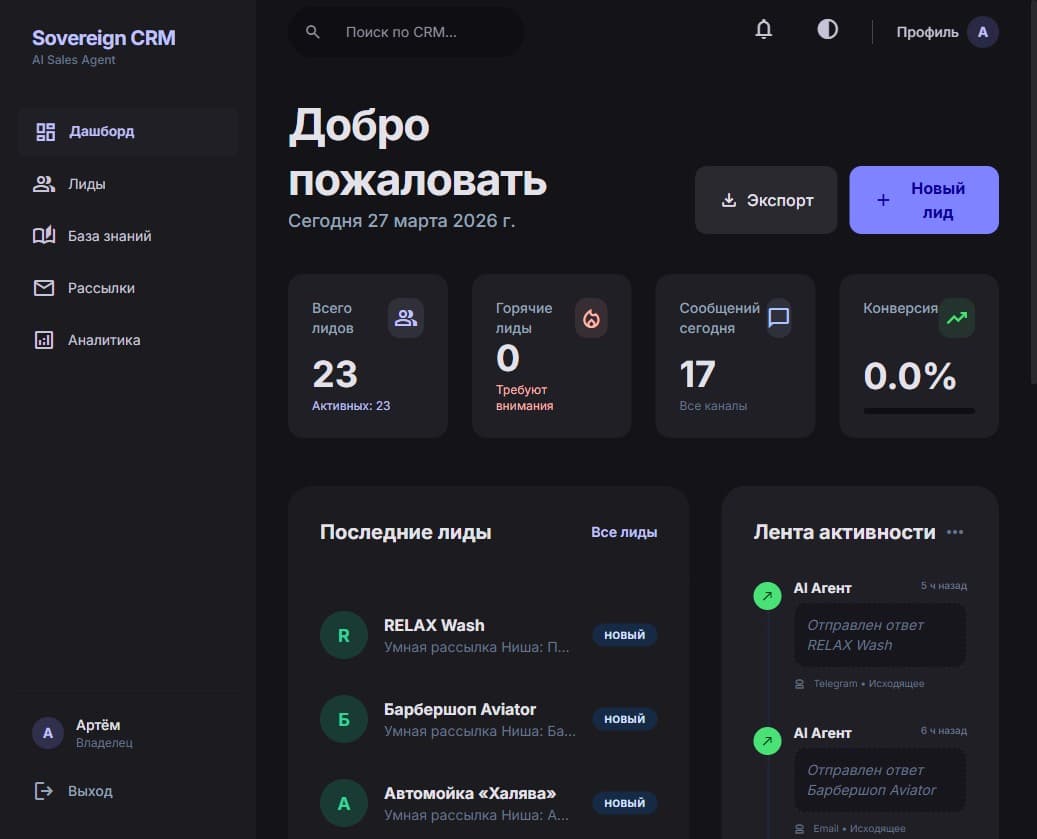Image resolution: width=1037 pixels, height=839 pixels.
Task: Click НОВЫЙ badge of Барбершоп Aviator
Action: [x=624, y=719]
